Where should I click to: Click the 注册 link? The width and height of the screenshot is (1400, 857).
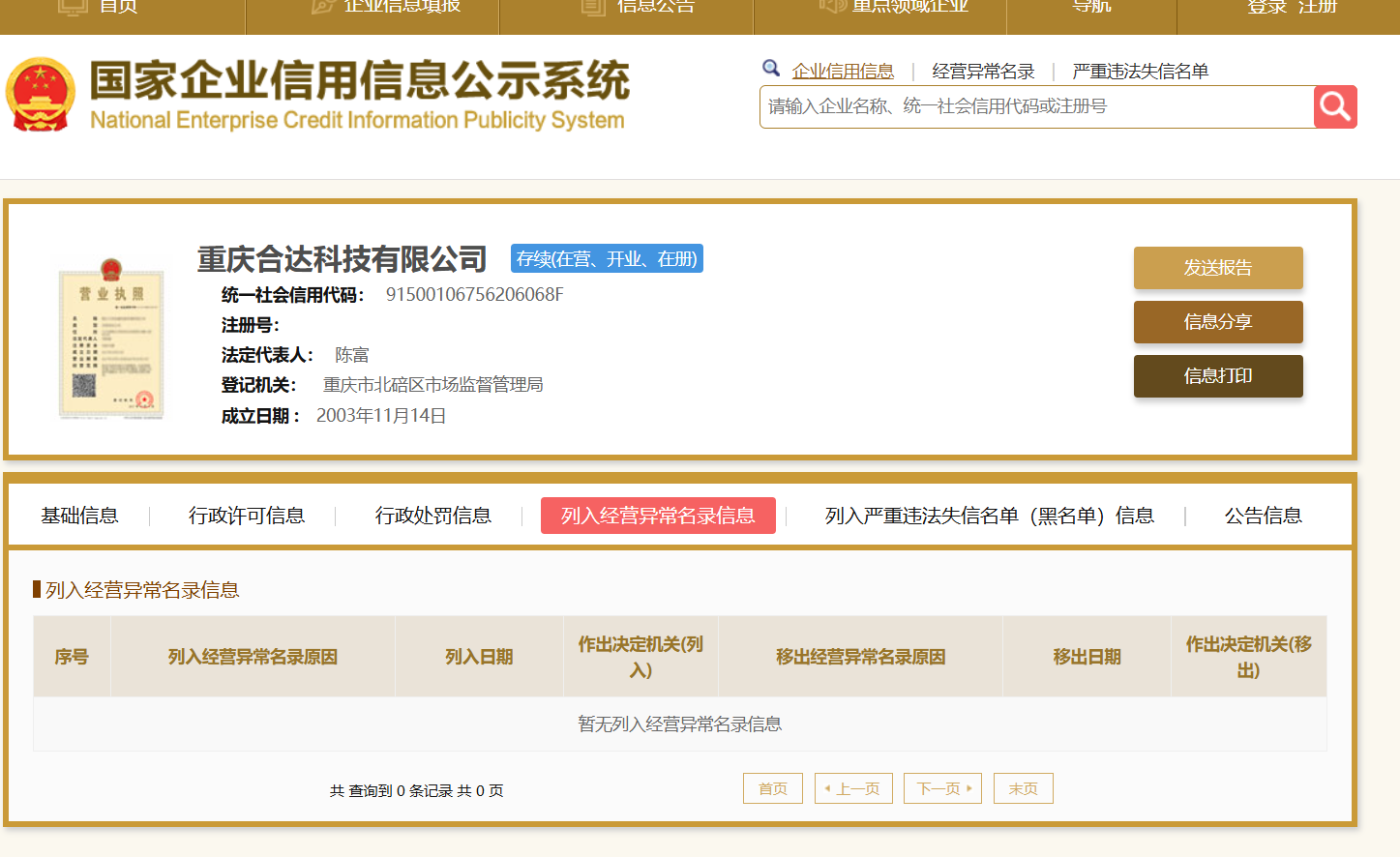[1317, 8]
